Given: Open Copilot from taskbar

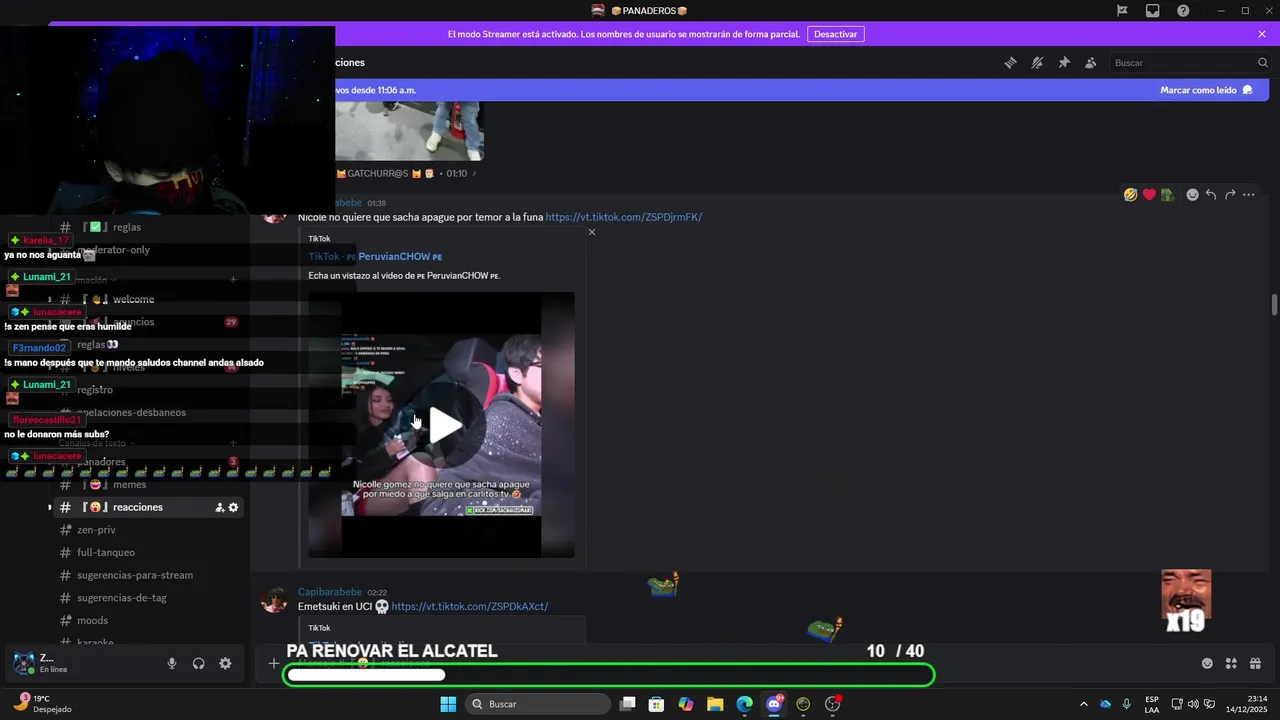Looking at the screenshot, I should (686, 704).
